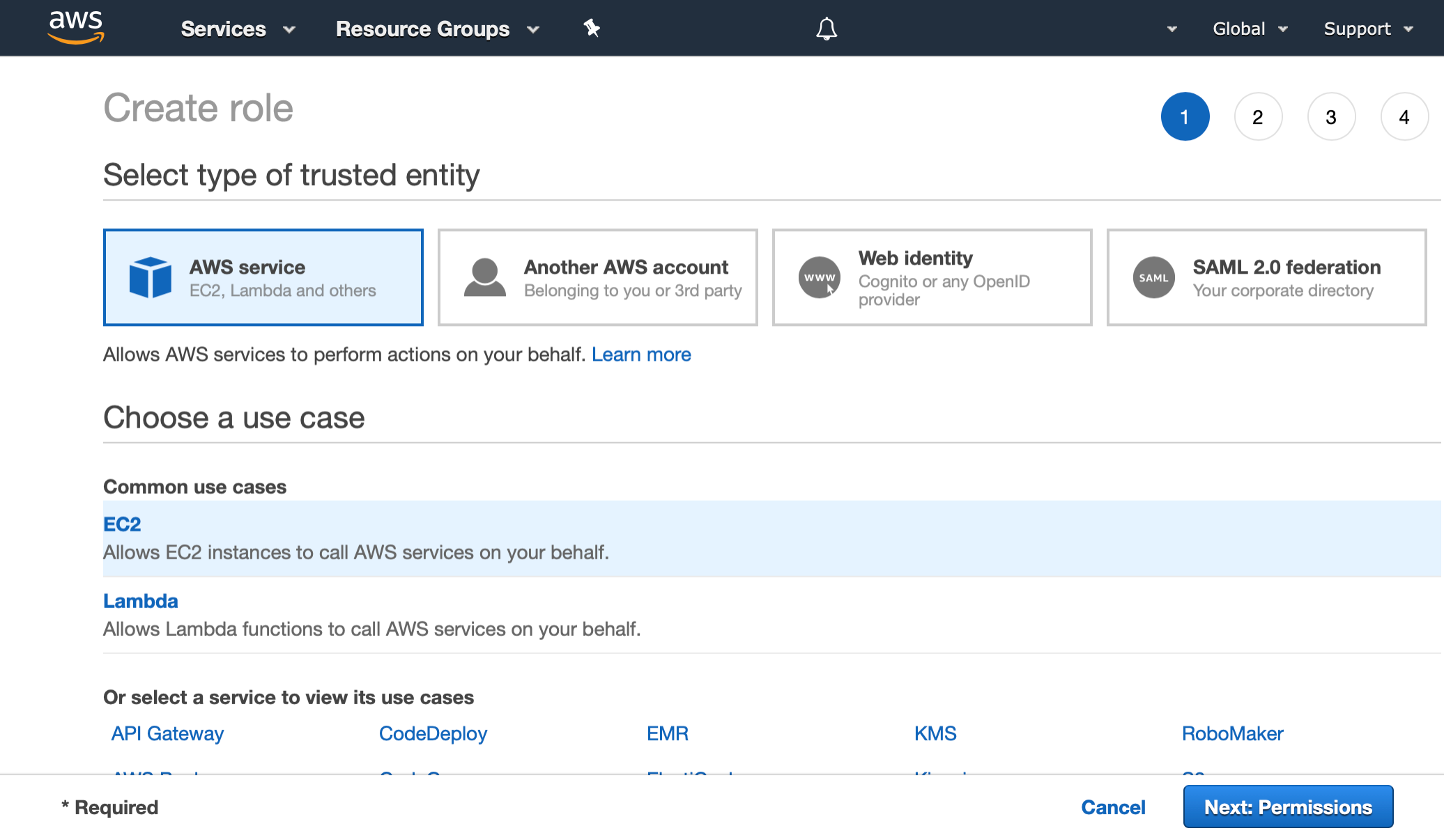Click the pin shortcut icon in navbar
Image resolution: width=1444 pixels, height=840 pixels.
click(591, 29)
